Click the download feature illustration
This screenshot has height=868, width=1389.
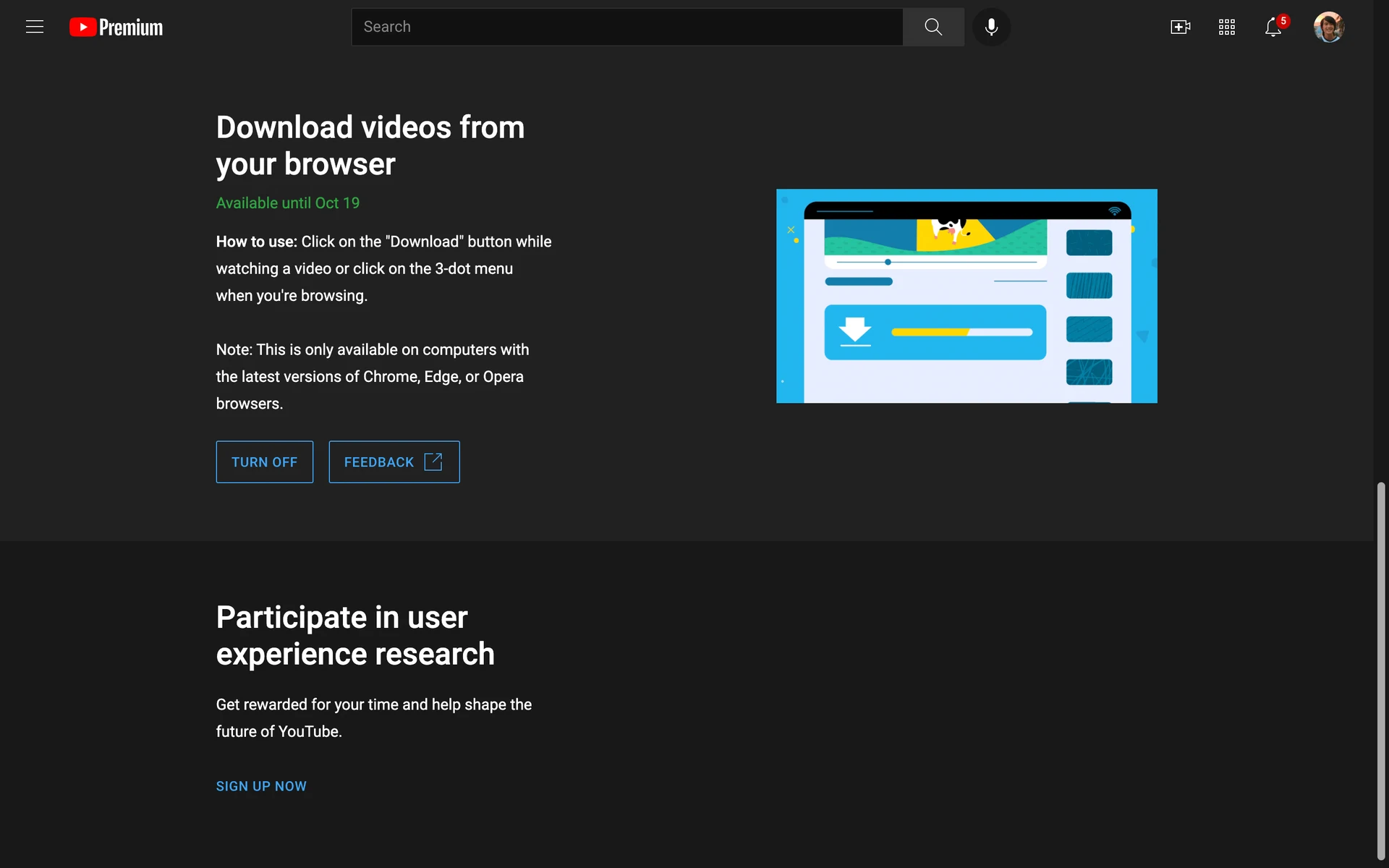[967, 296]
